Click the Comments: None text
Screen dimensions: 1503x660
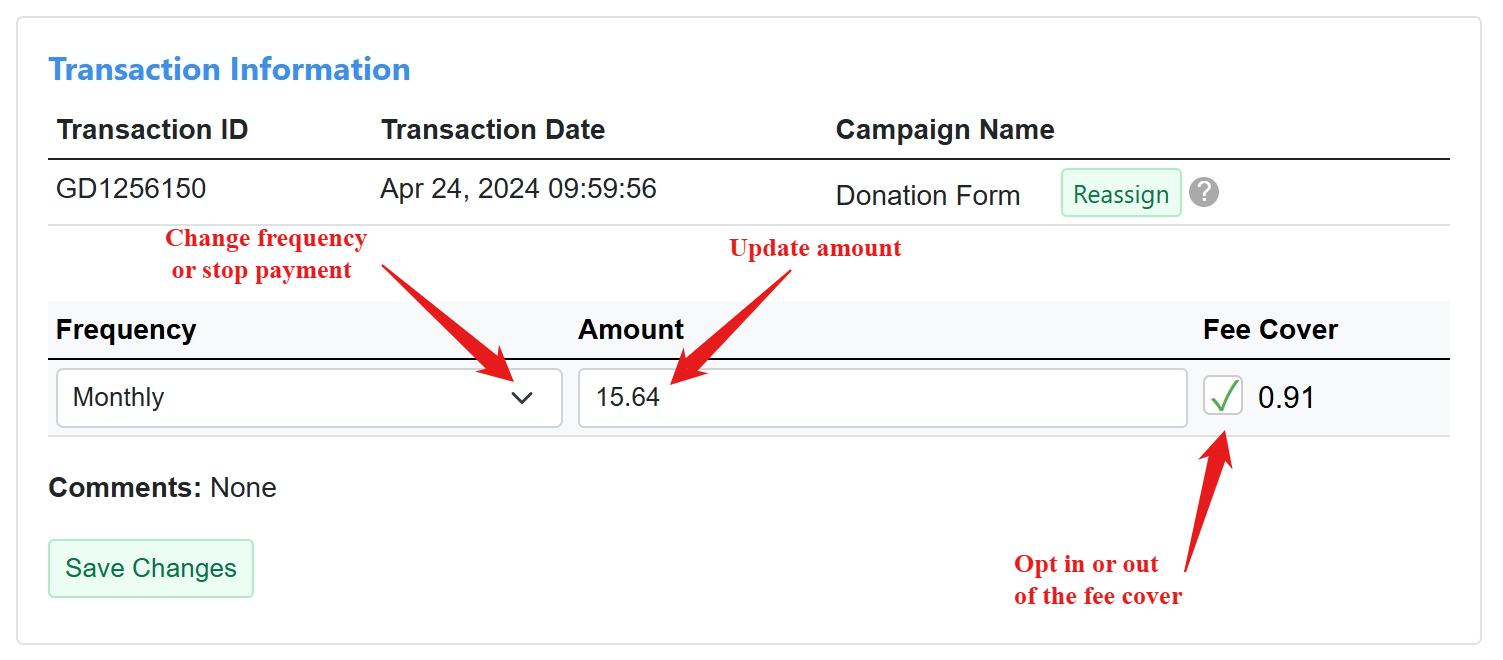[x=162, y=488]
